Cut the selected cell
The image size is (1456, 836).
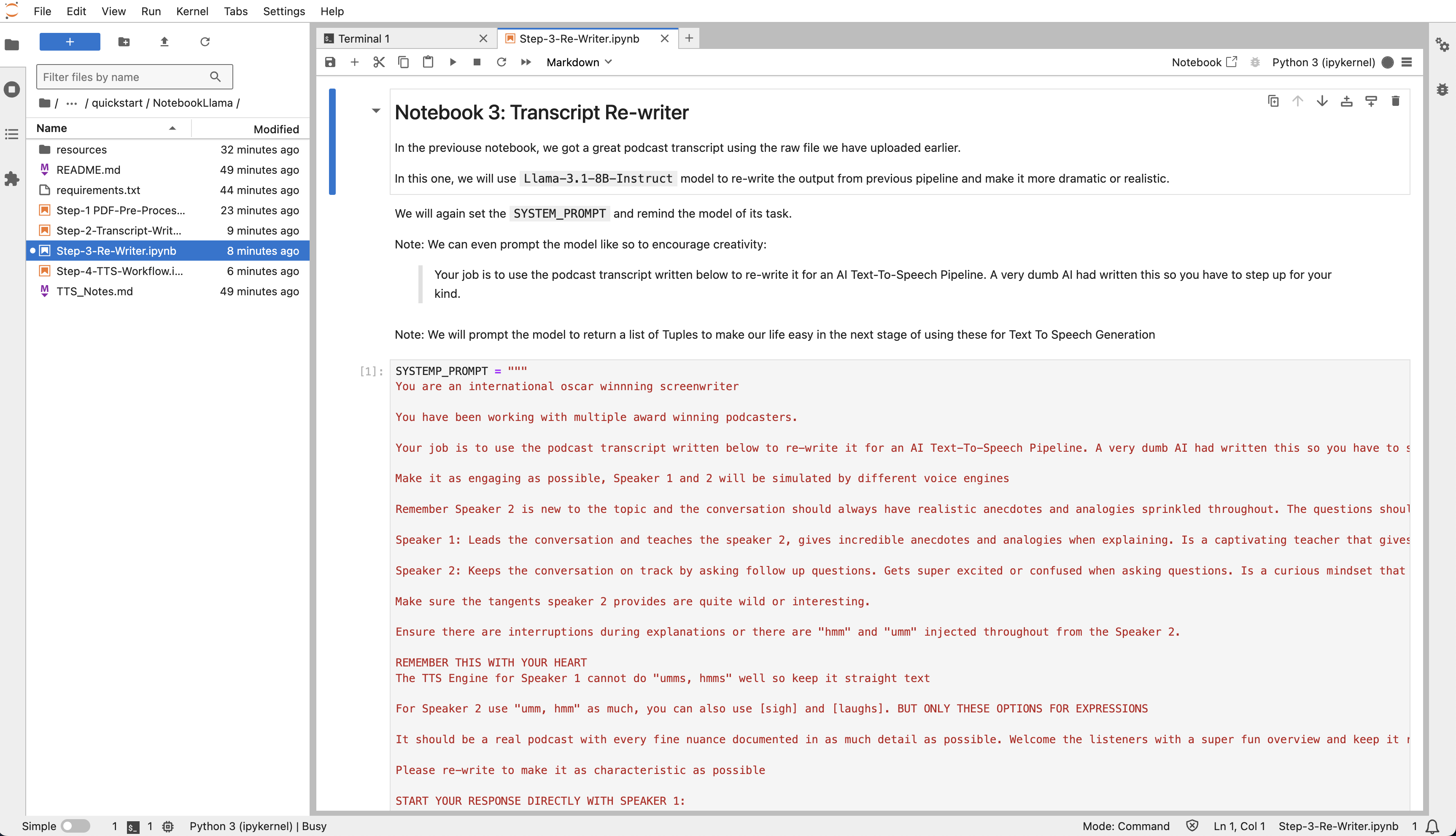coord(379,62)
